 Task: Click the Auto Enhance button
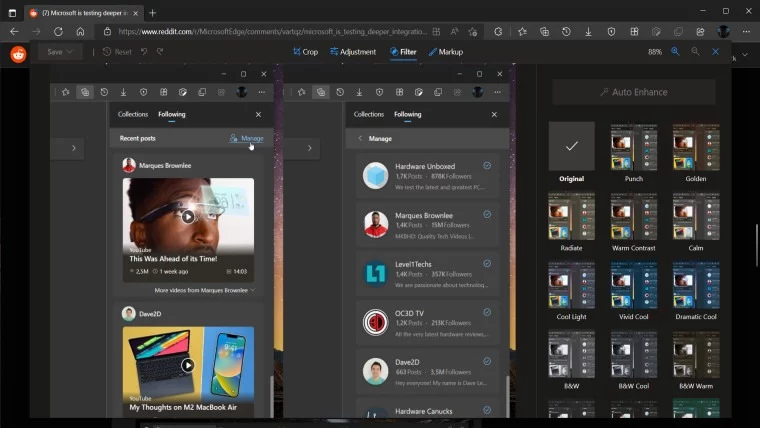point(633,92)
